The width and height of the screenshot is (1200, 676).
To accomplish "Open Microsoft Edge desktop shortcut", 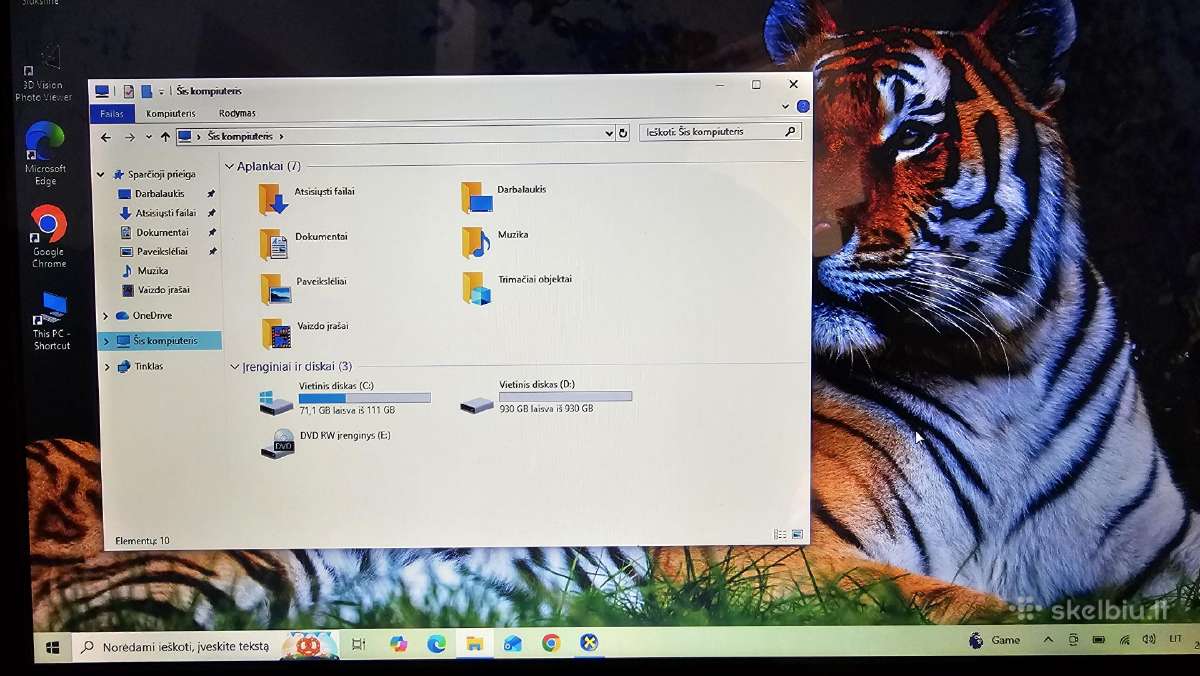I will (x=45, y=153).
